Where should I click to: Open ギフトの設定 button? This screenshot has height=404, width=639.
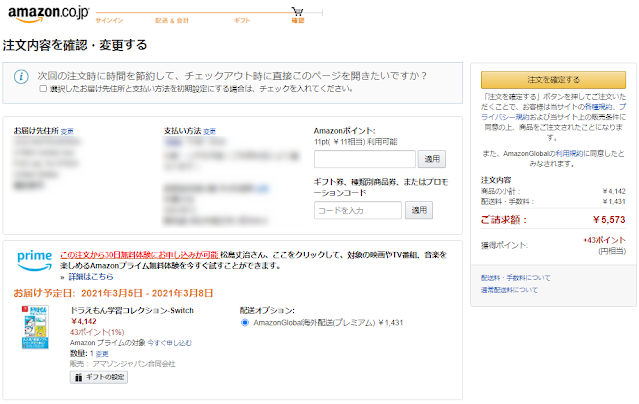click(x=99, y=377)
